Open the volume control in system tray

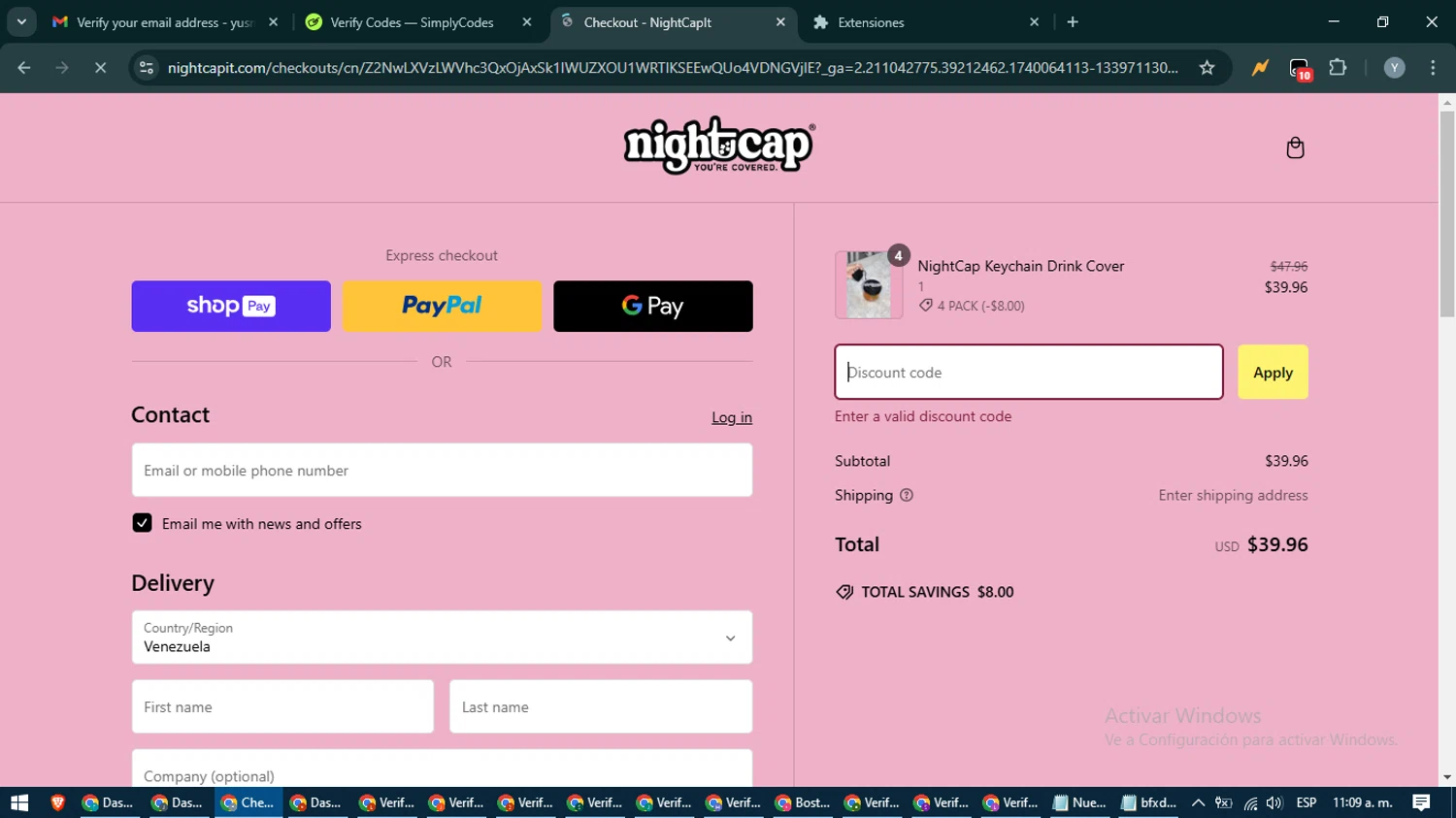tap(1274, 802)
